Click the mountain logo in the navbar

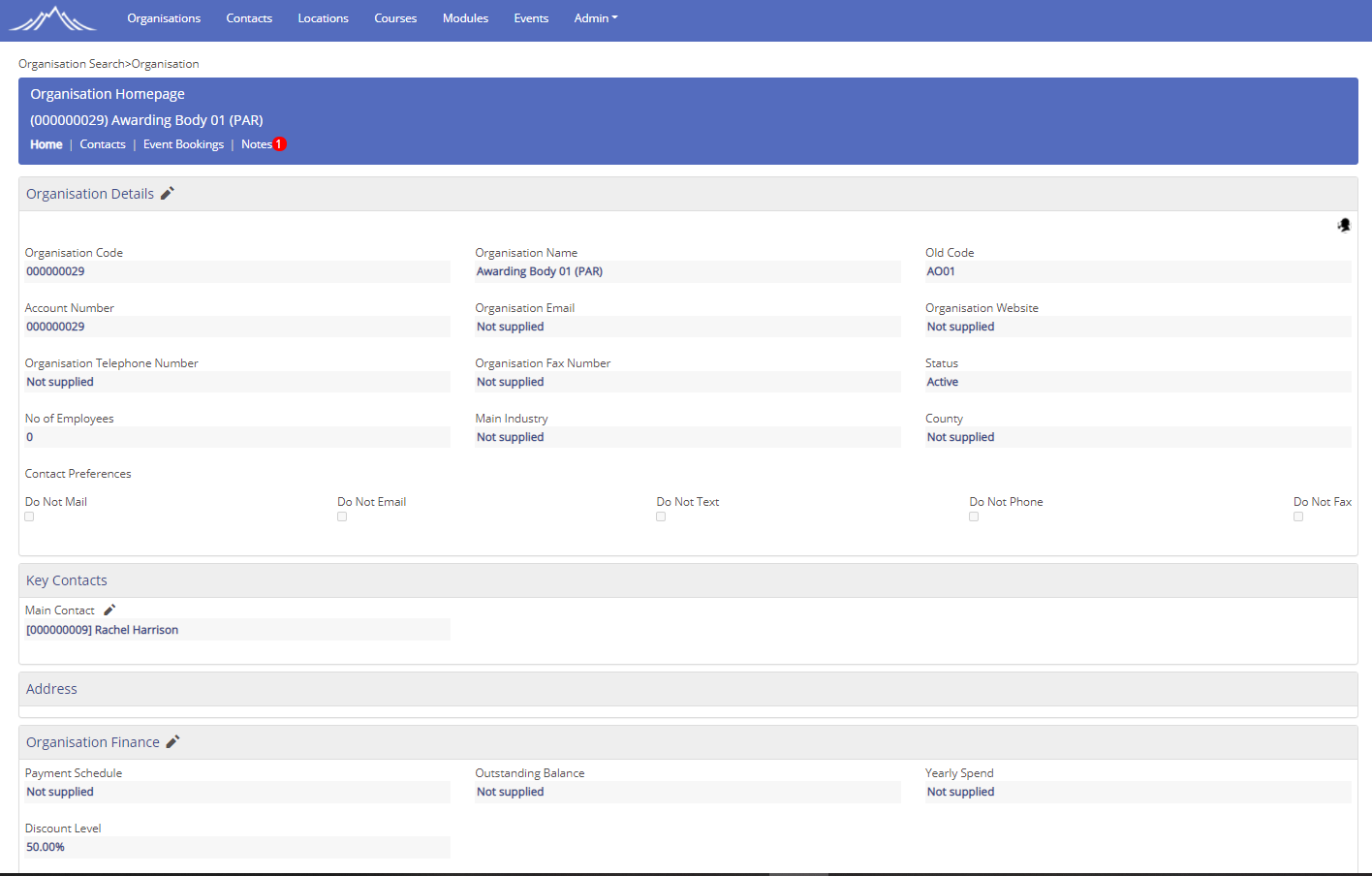click(52, 18)
